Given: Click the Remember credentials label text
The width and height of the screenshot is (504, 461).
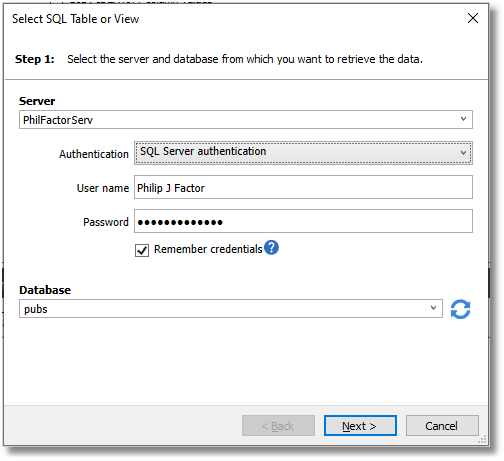Looking at the screenshot, I should coord(208,249).
